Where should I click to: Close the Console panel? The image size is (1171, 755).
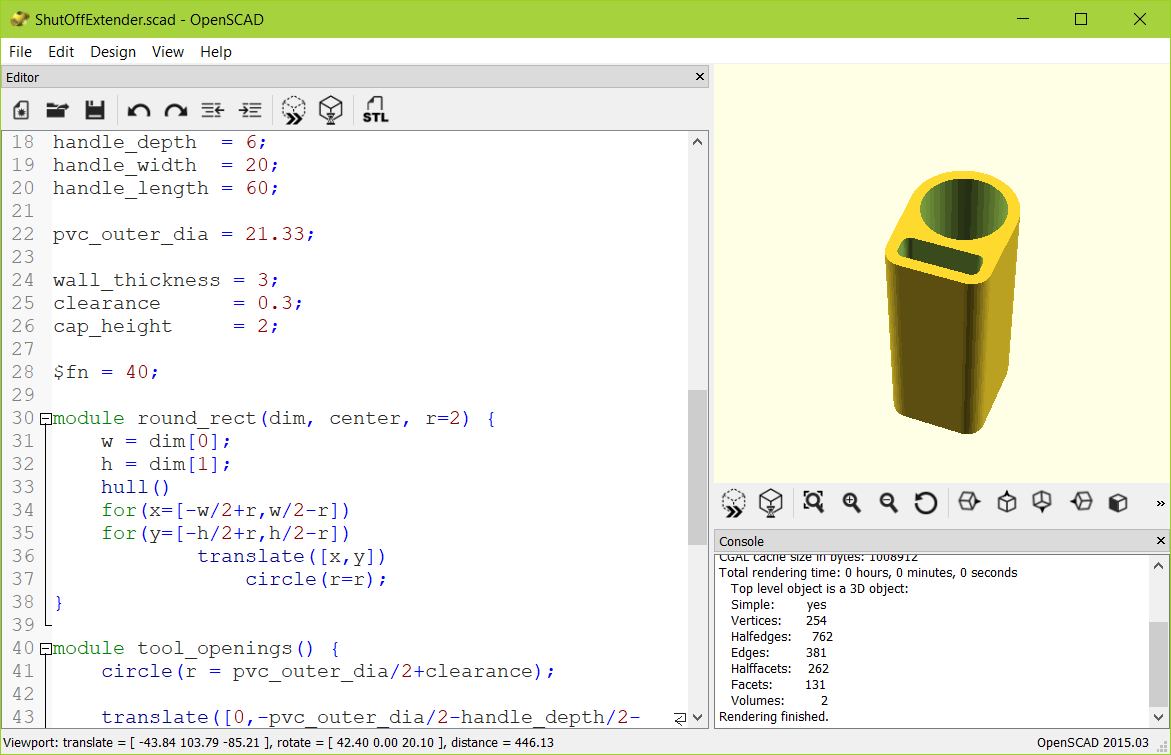click(1163, 541)
